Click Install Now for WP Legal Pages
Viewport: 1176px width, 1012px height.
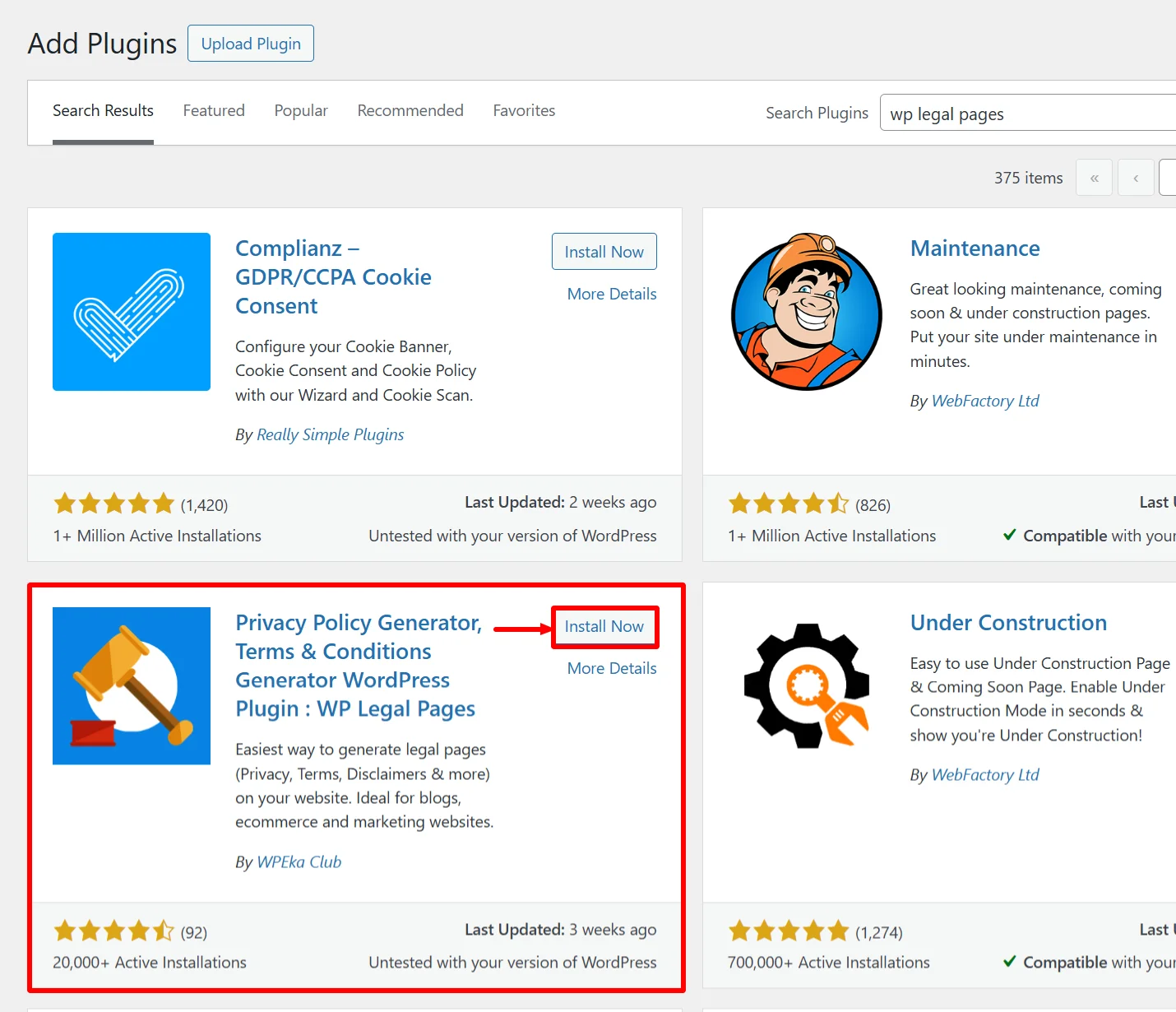(604, 627)
